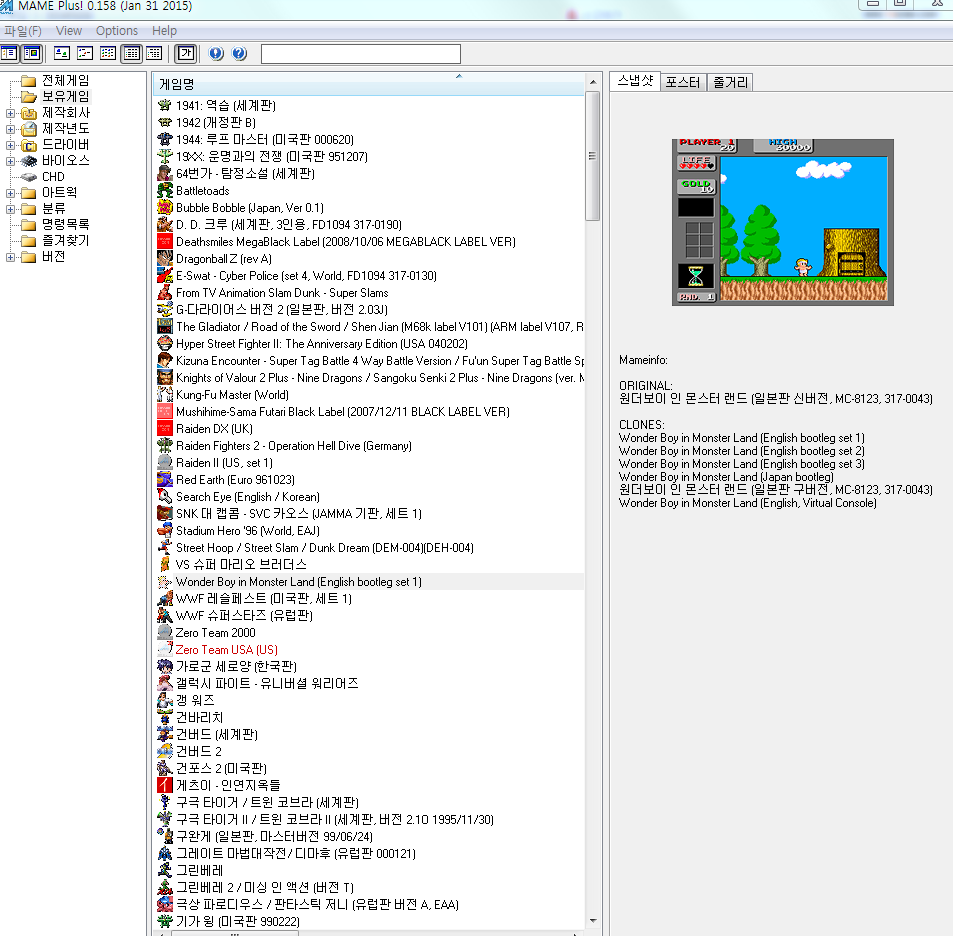Viewport: 953px width, 936px height.
Task: Click the Battletoads game icon
Action: click(x=165, y=190)
